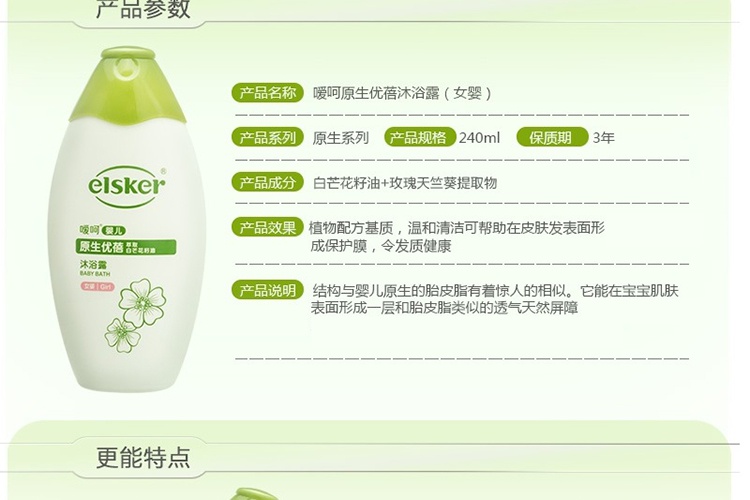This screenshot has width=750, height=500.
Task: Click the 更能特点 section heading
Action: 143,457
